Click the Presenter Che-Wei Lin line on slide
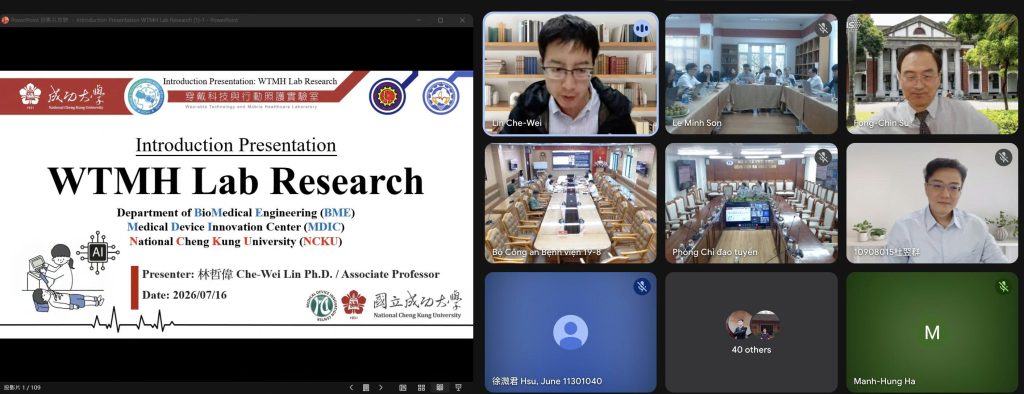The height and width of the screenshot is (394, 1024). (x=291, y=274)
